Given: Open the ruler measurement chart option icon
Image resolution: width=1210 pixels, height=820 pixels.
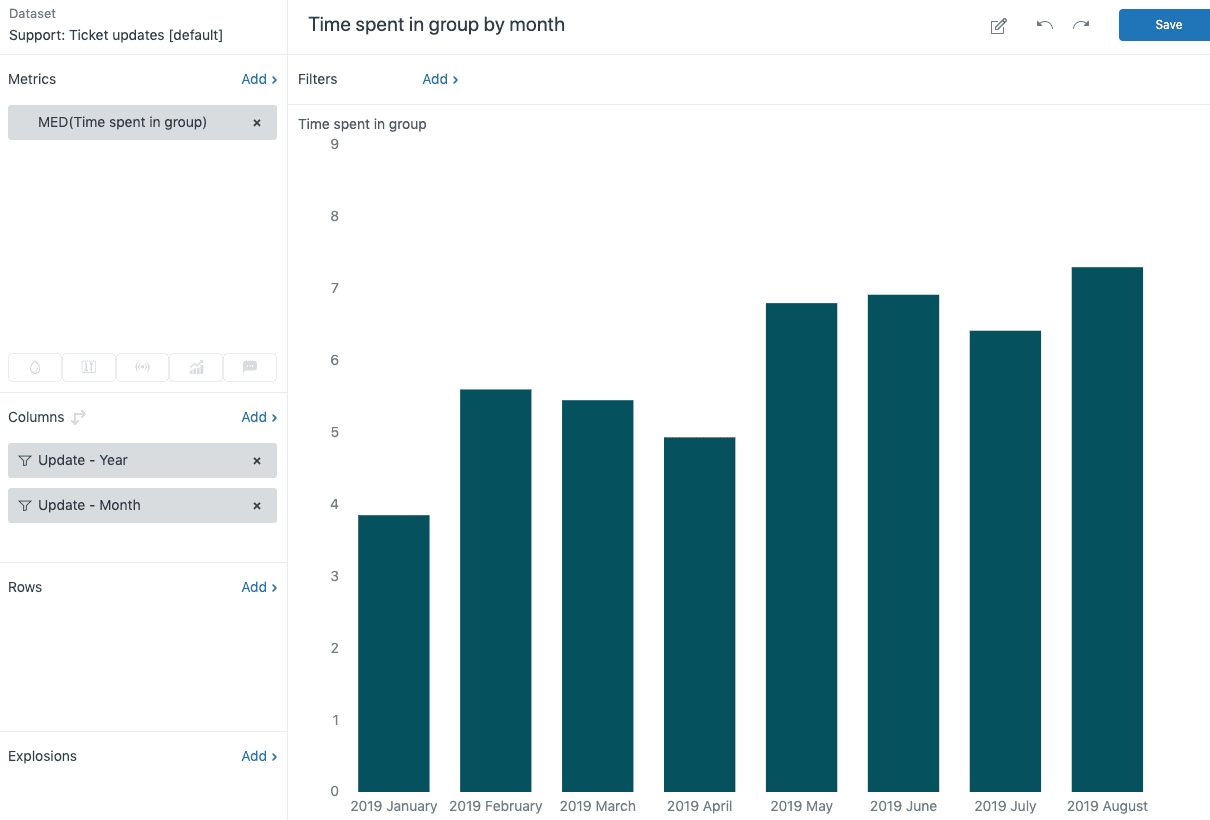Looking at the screenshot, I should 88,367.
